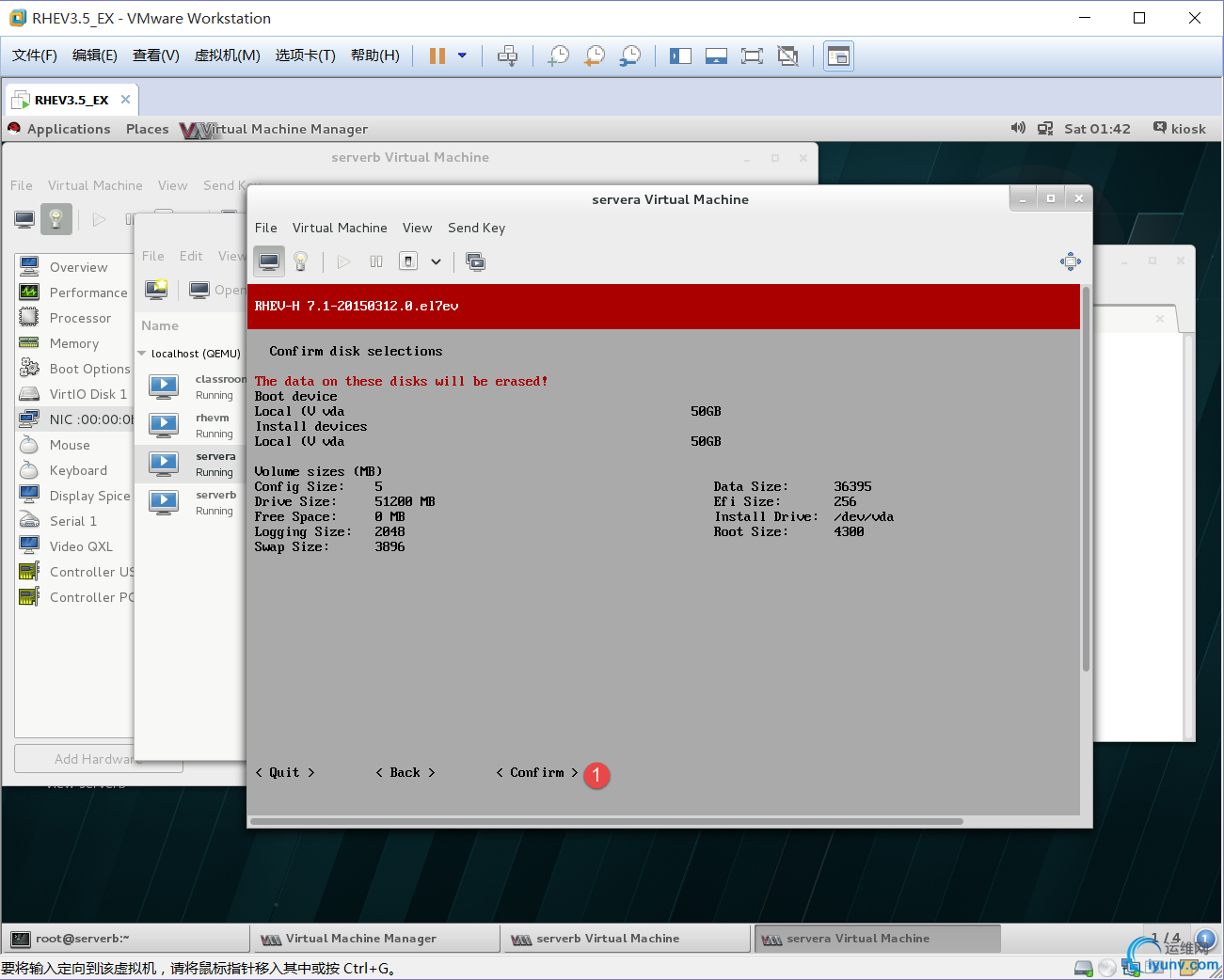Open VMware snapshot manager icon
This screenshot has width=1224, height=980.
[630, 55]
